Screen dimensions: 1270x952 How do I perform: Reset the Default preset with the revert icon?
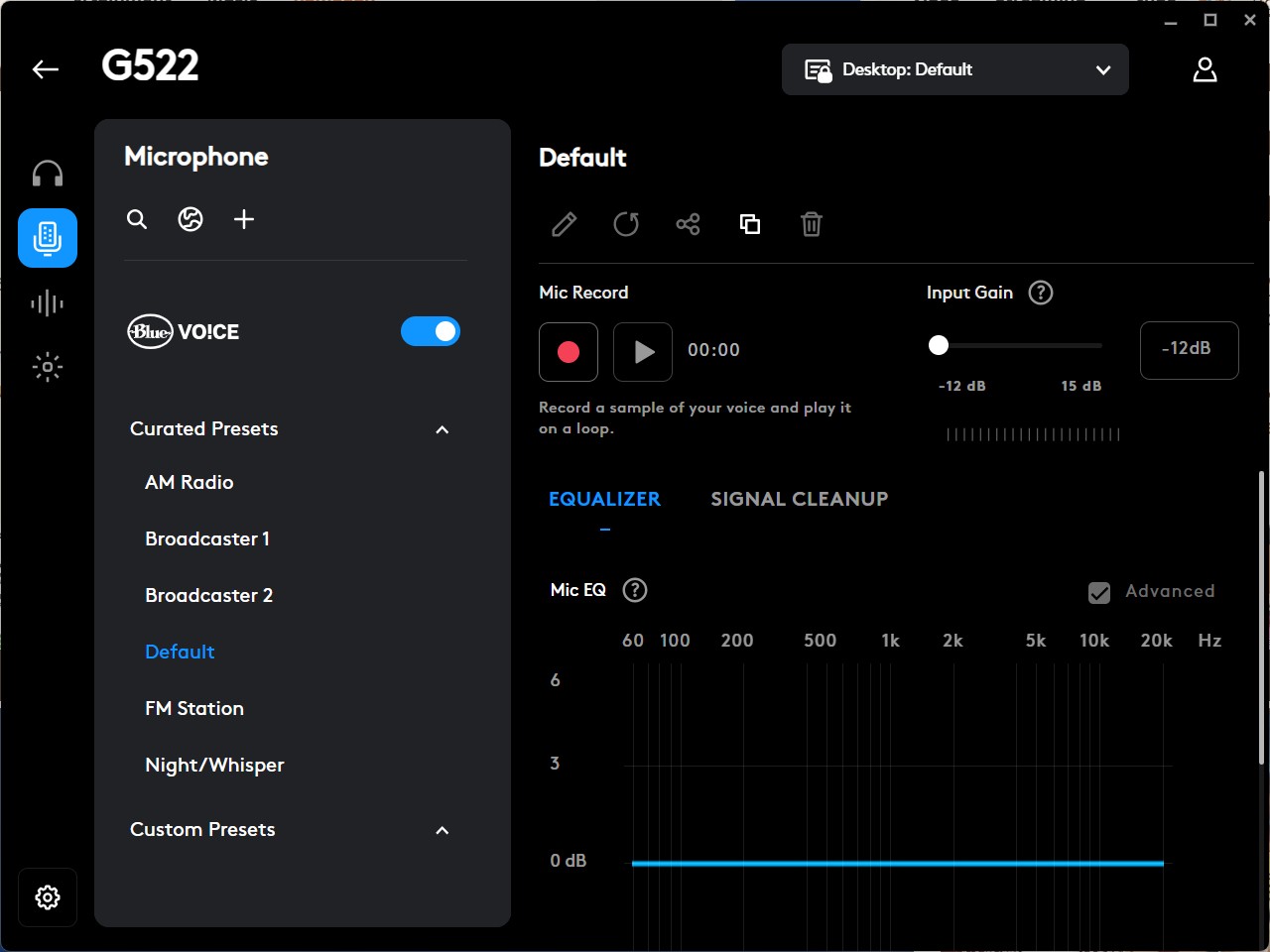coord(626,224)
